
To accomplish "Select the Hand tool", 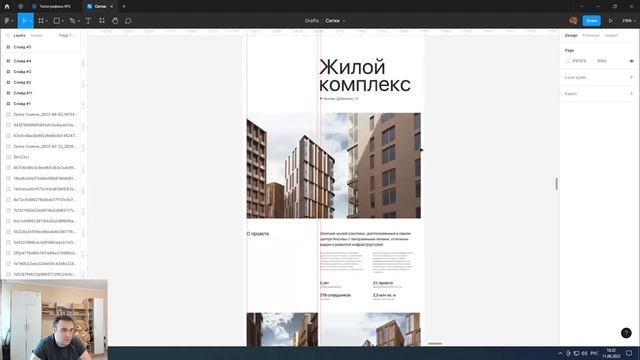I will [115, 20].
